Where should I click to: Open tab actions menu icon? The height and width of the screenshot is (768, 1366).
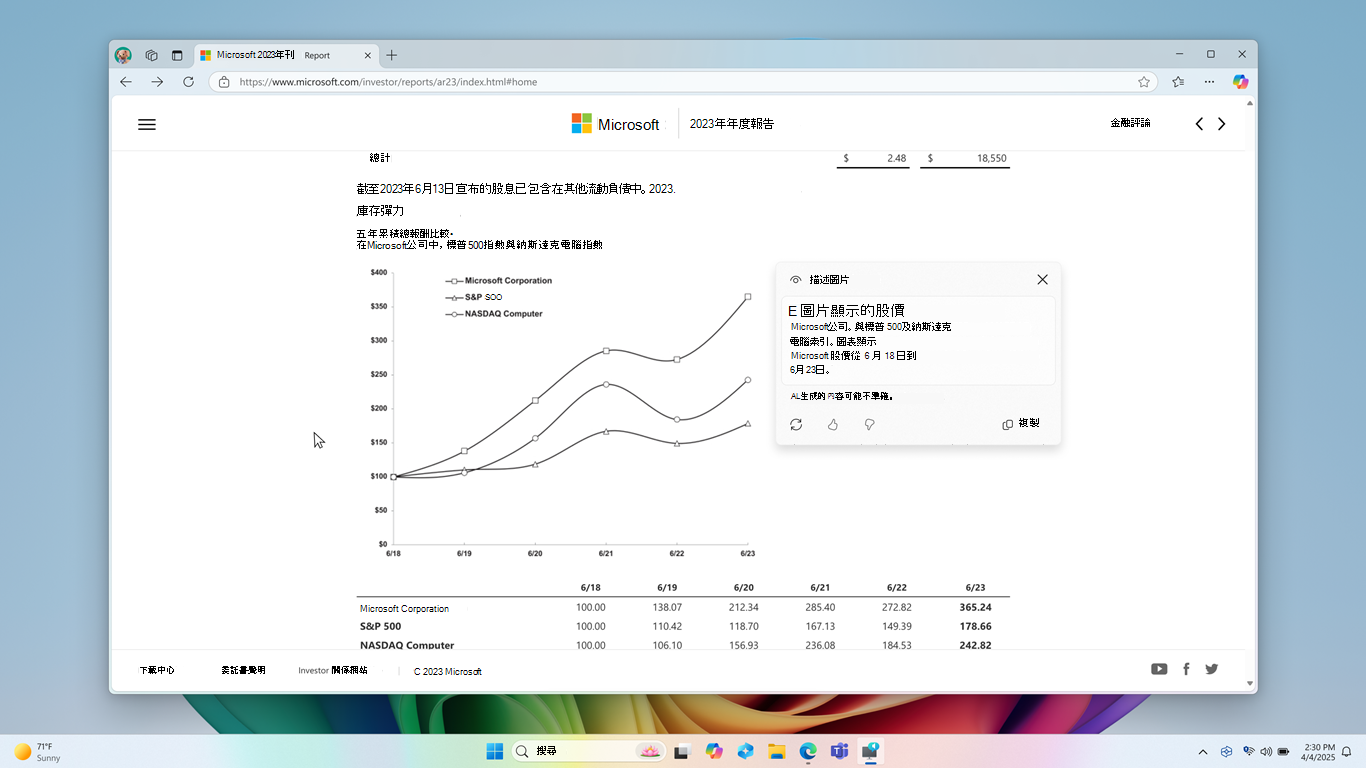177,55
